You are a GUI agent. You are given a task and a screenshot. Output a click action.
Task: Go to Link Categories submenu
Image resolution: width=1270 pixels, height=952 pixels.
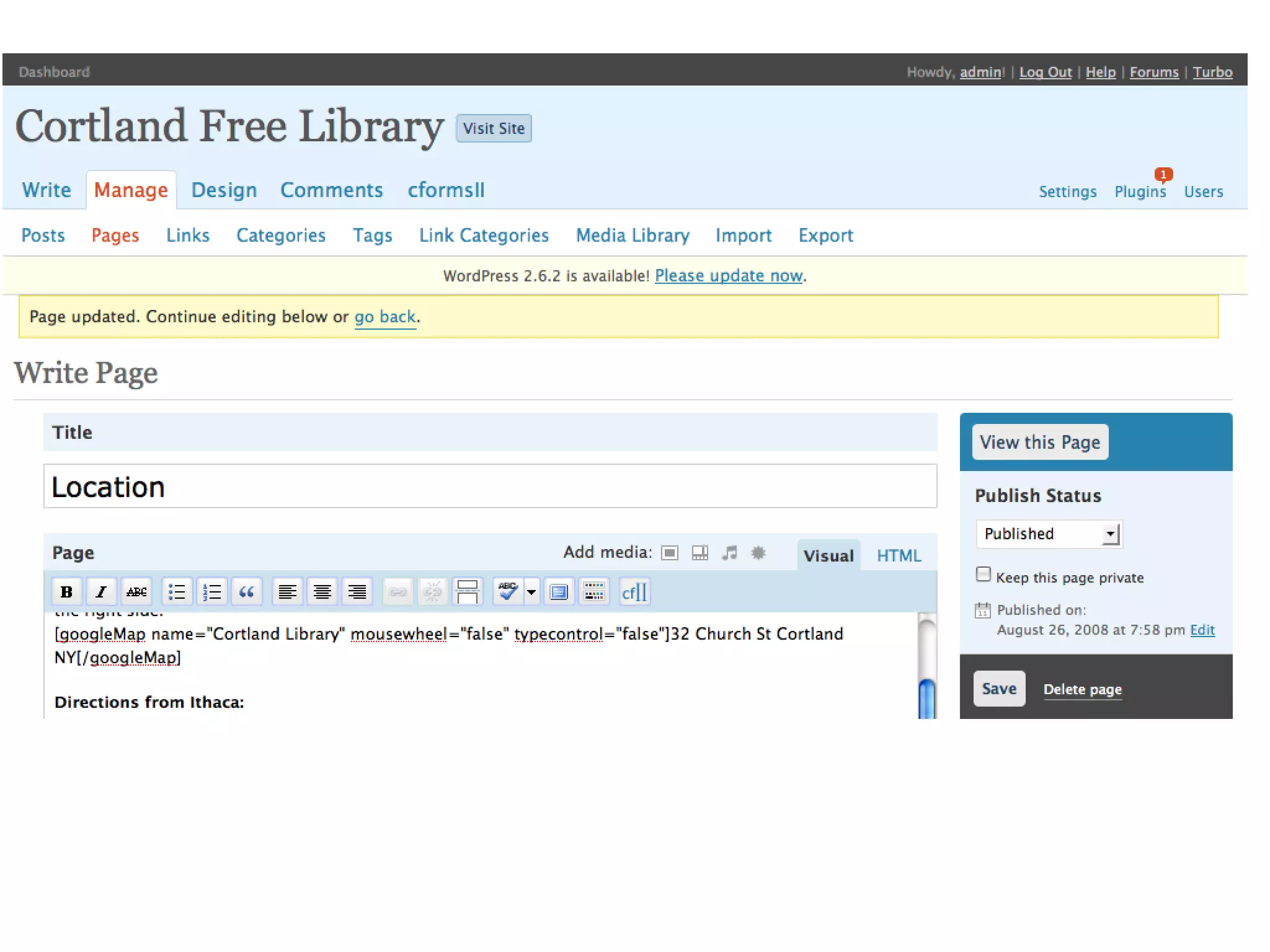coord(484,236)
